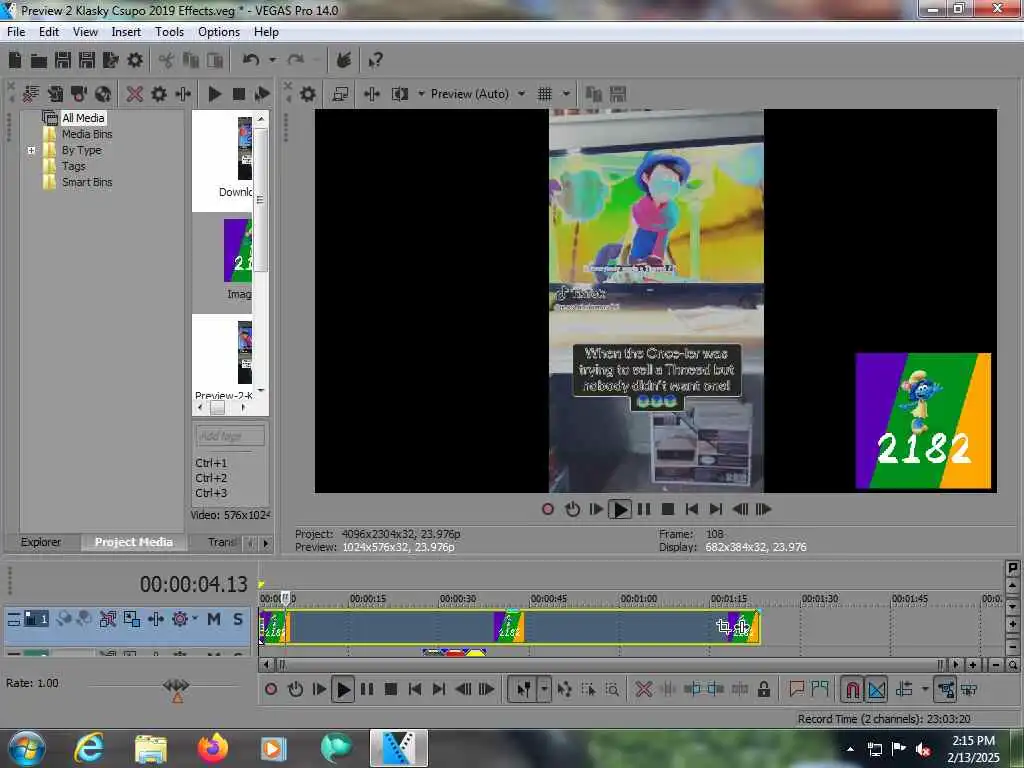Click the Redo arrow icon
1024x768 pixels.
coord(296,60)
